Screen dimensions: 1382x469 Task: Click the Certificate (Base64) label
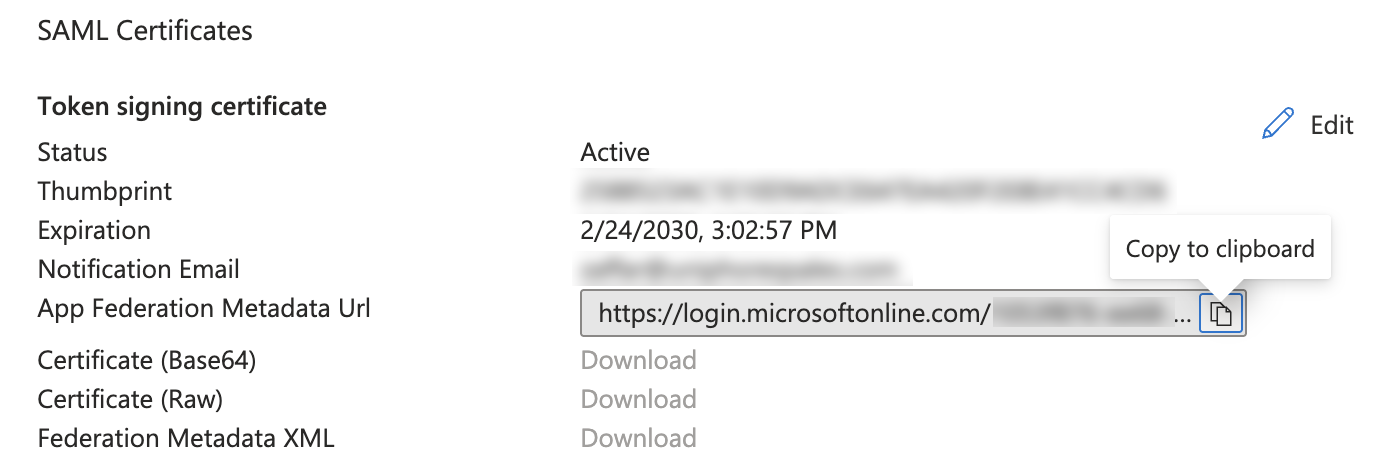(147, 360)
